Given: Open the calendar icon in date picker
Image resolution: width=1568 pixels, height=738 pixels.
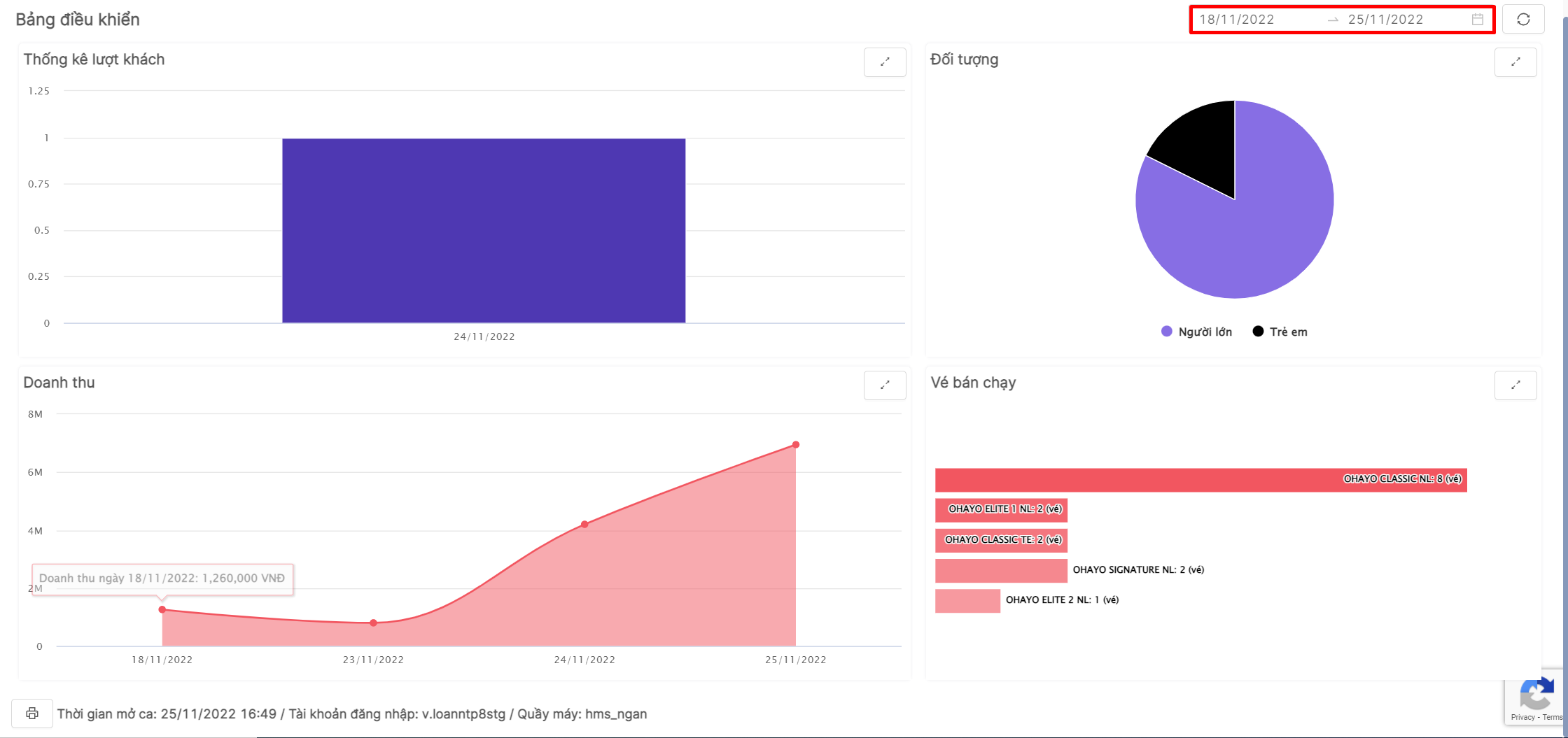Looking at the screenshot, I should (1477, 20).
